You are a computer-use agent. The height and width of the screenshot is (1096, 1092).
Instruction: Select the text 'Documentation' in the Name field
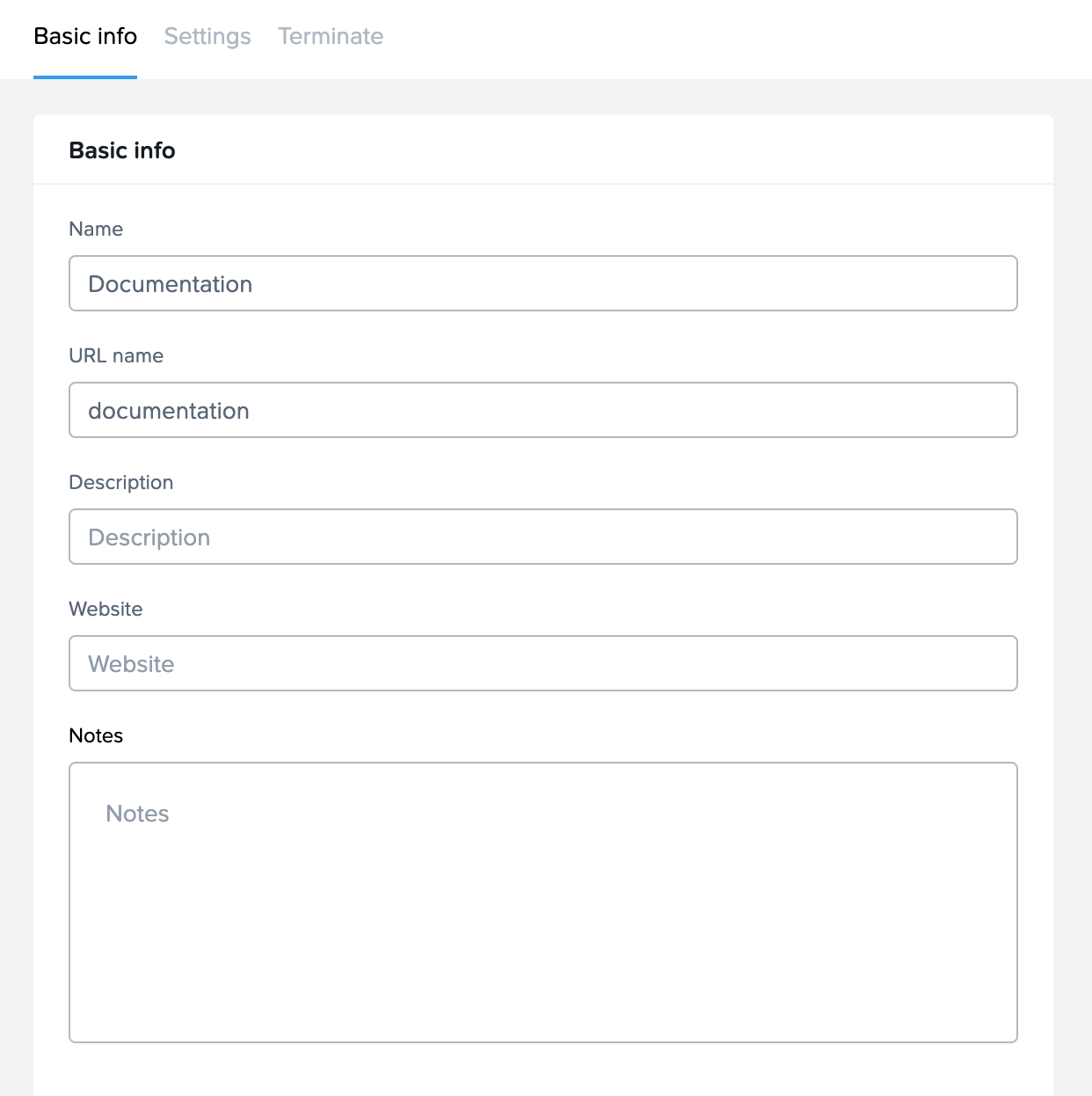coord(171,283)
